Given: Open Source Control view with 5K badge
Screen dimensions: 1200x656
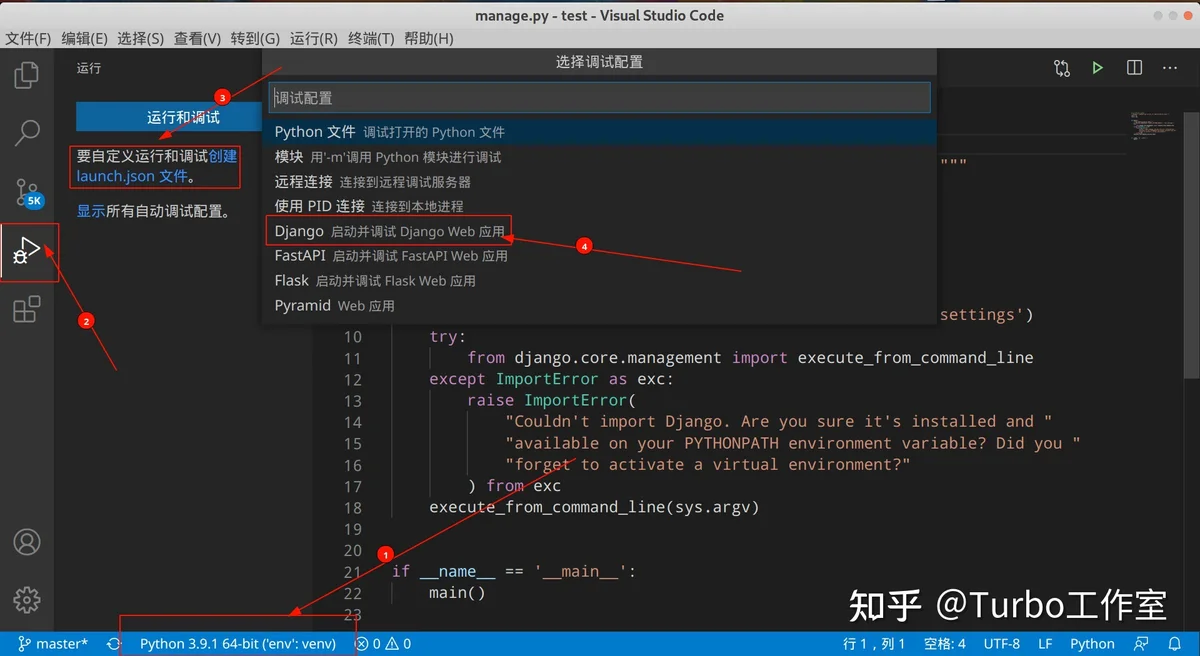Looking at the screenshot, I should (x=28, y=192).
